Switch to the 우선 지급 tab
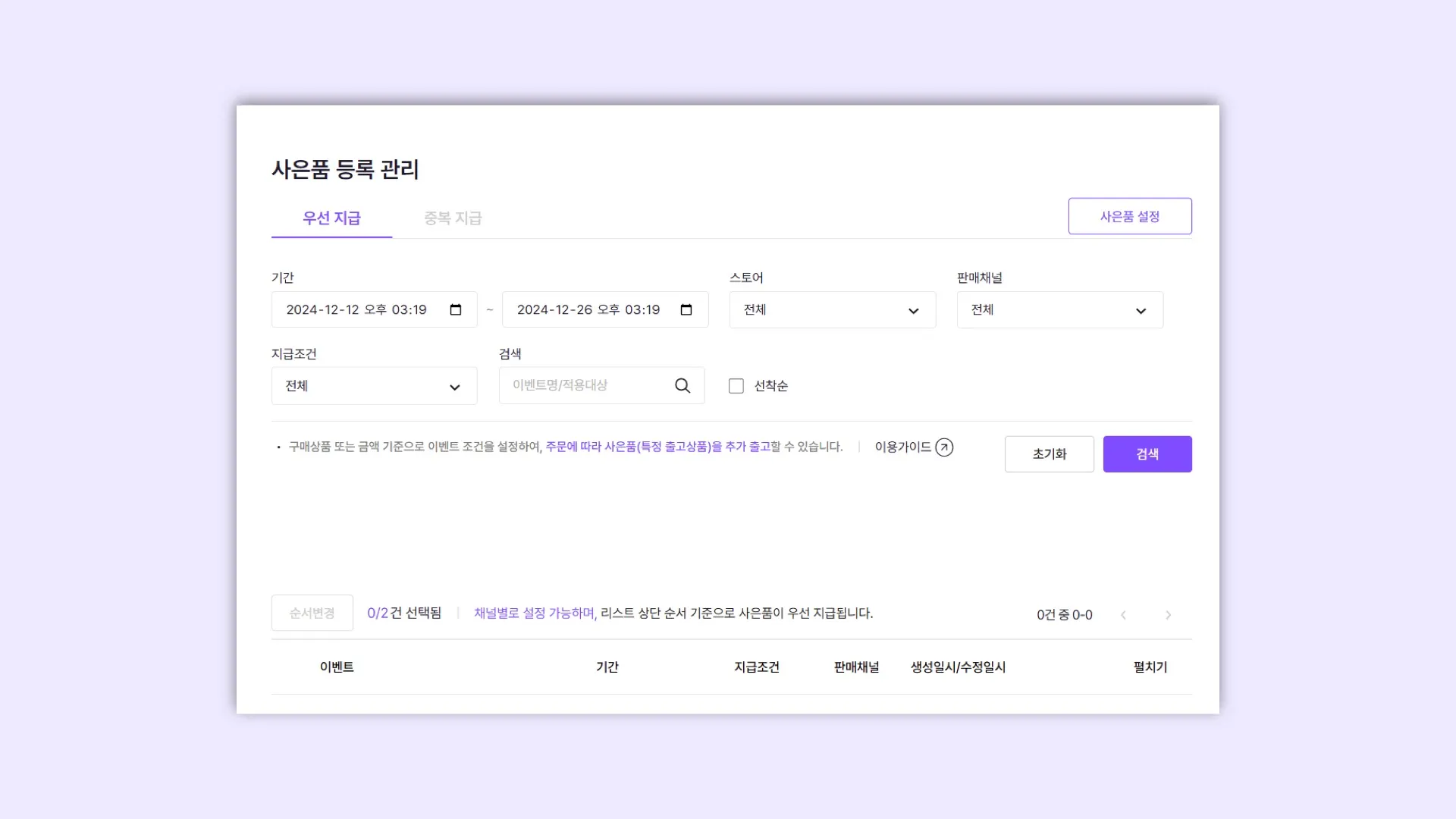Screen dimensions: 1456x819 [x=331, y=218]
